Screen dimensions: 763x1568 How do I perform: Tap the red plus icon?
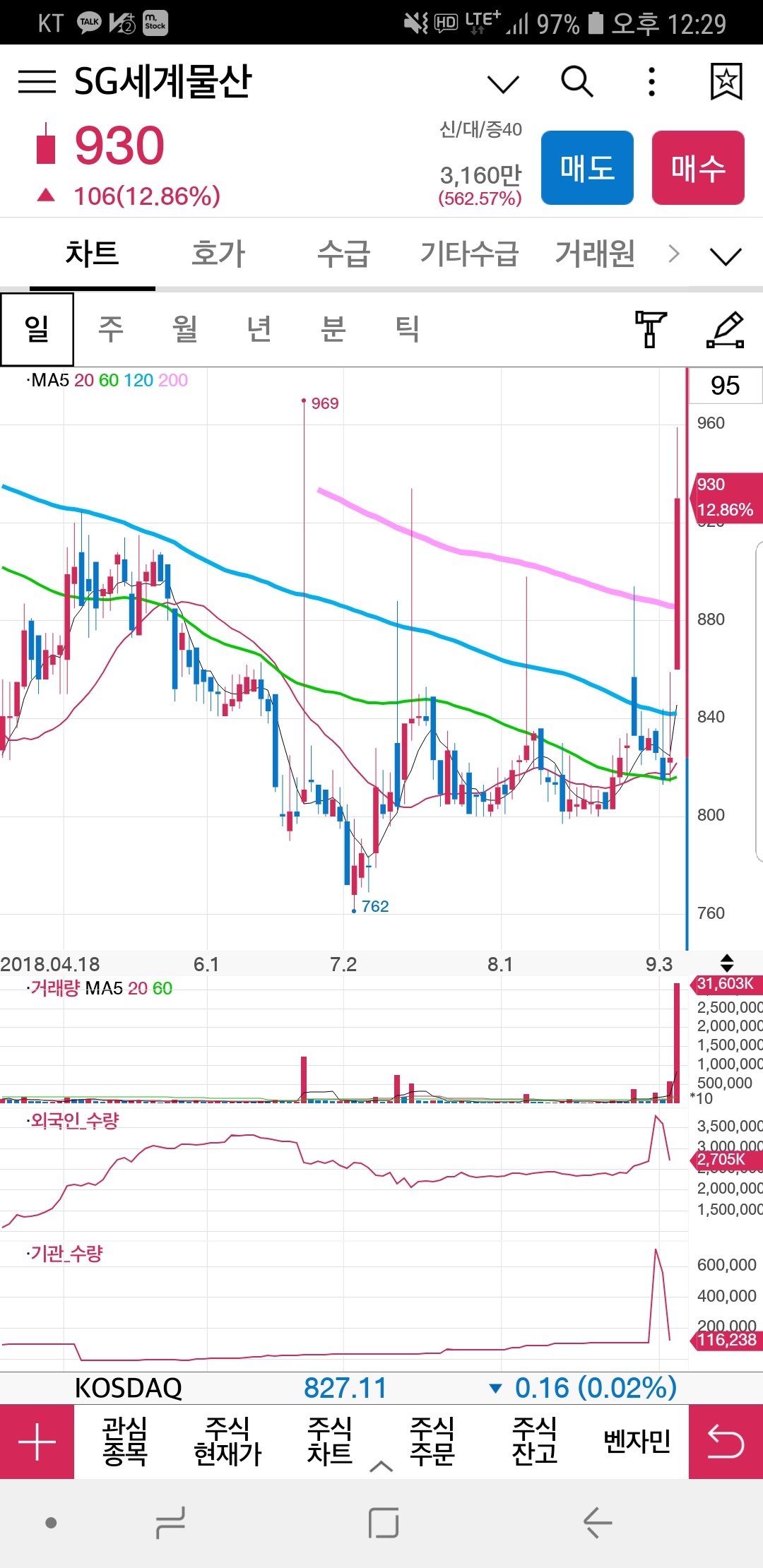[37, 1442]
